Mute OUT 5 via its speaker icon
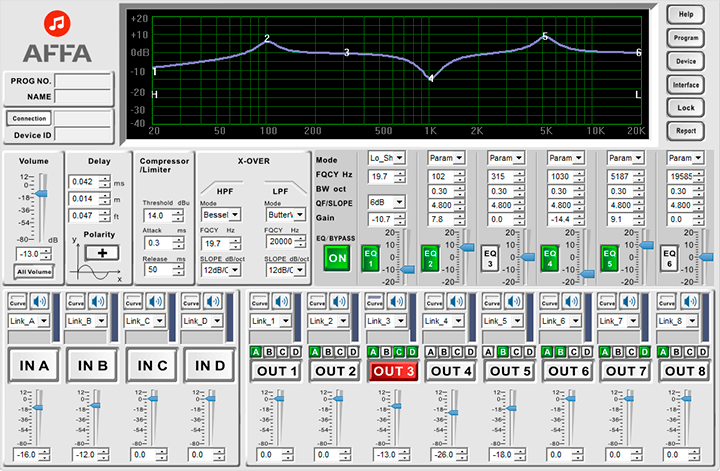This screenshot has height=471, width=720. pyautogui.click(x=514, y=302)
